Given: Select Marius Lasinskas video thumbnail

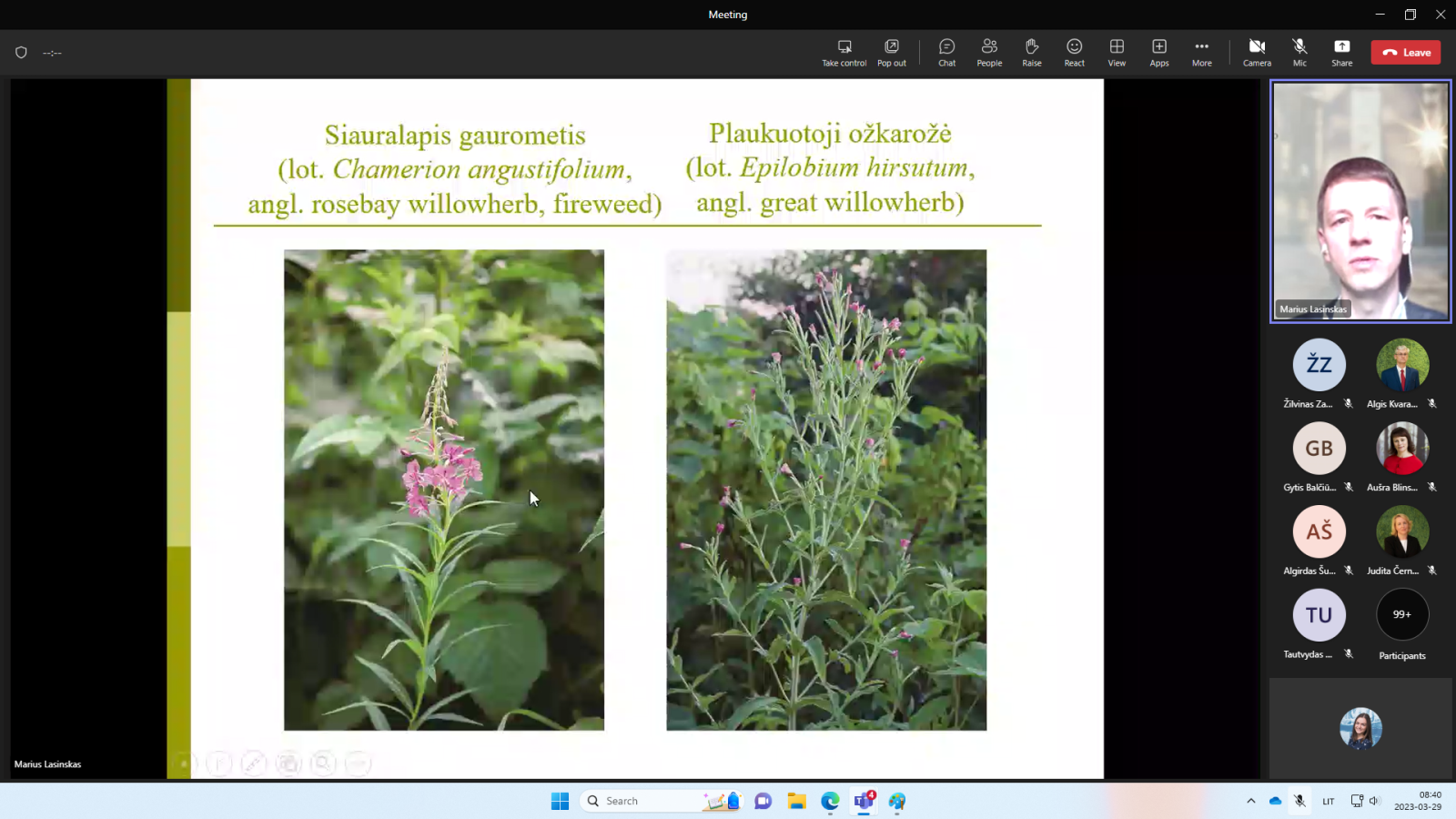Looking at the screenshot, I should coord(1360,201).
